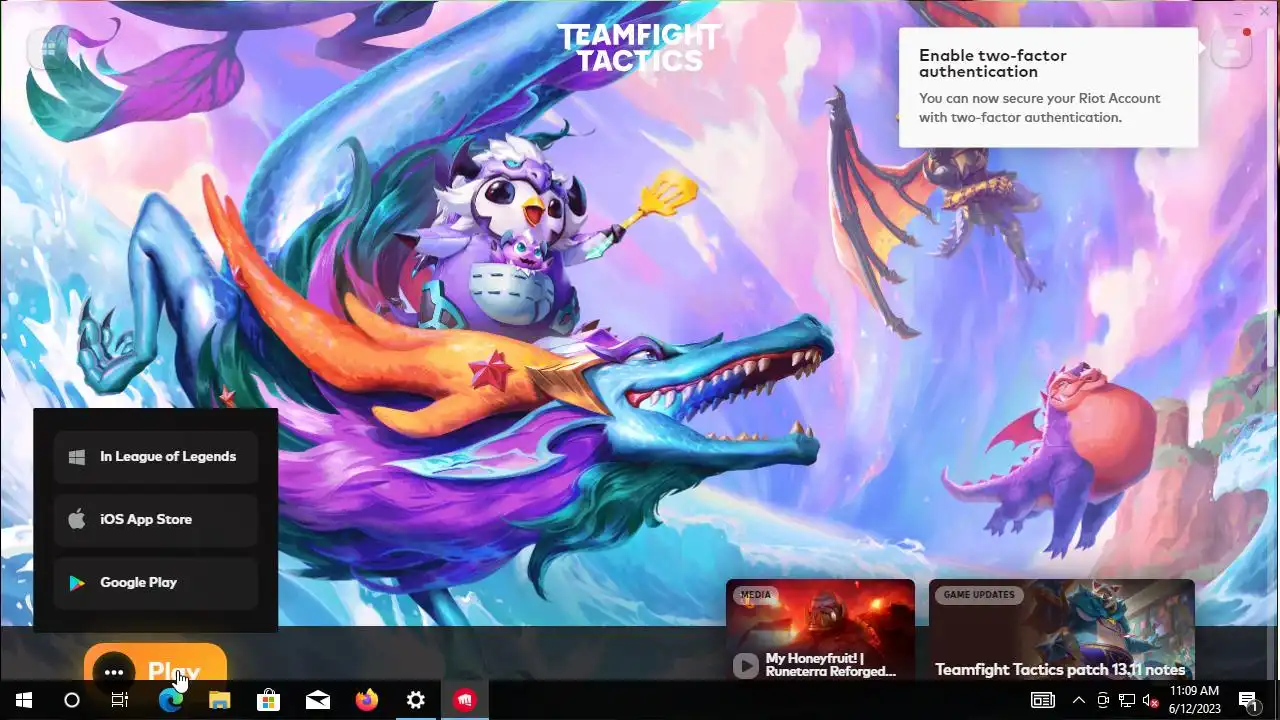Open the account profile icon
Screen dimensions: 1280x720
(1231, 47)
